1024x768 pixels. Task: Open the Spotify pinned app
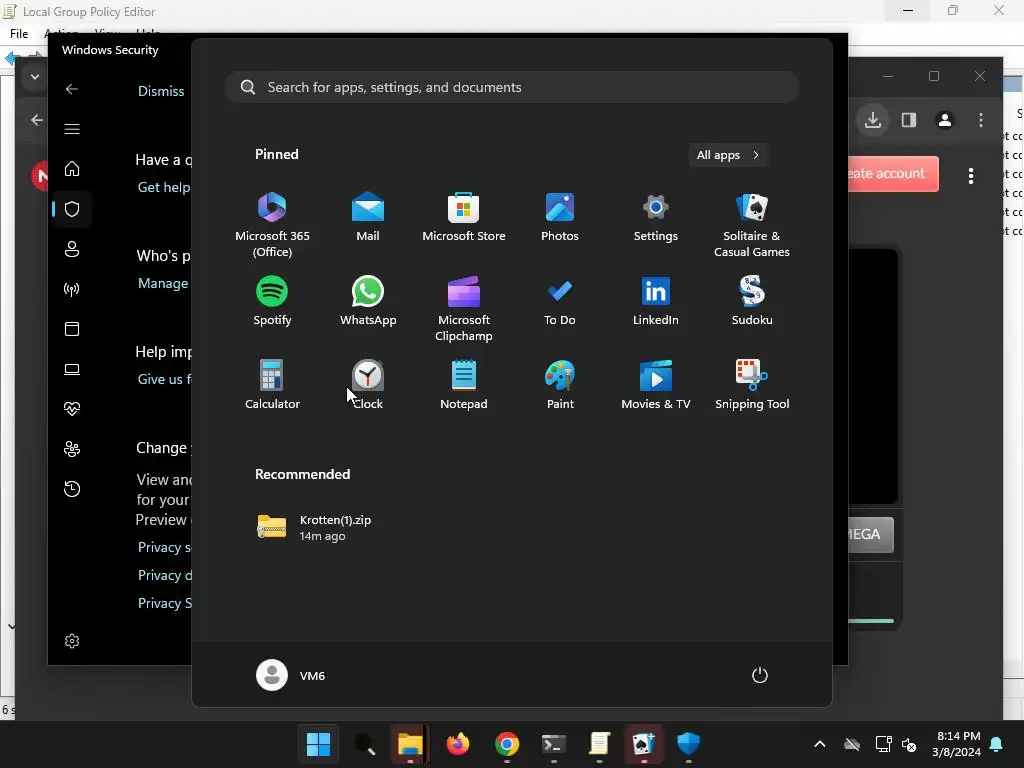[x=272, y=300]
